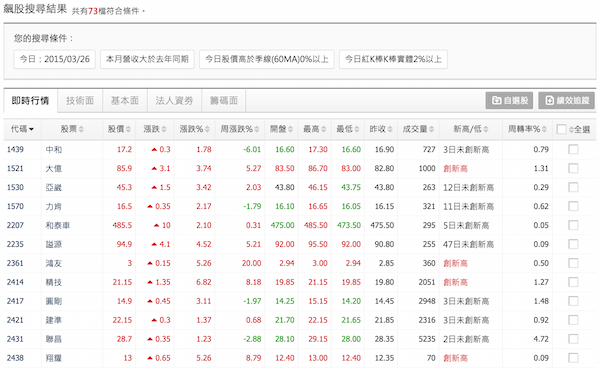Tick the checkbox for 2207 和泰車
Viewport: 600px width, 369px height.
click(x=573, y=225)
